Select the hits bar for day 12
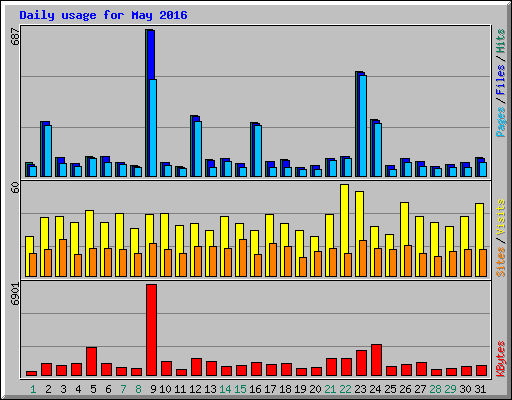Viewport: 512px width, 400px height. (x=192, y=146)
